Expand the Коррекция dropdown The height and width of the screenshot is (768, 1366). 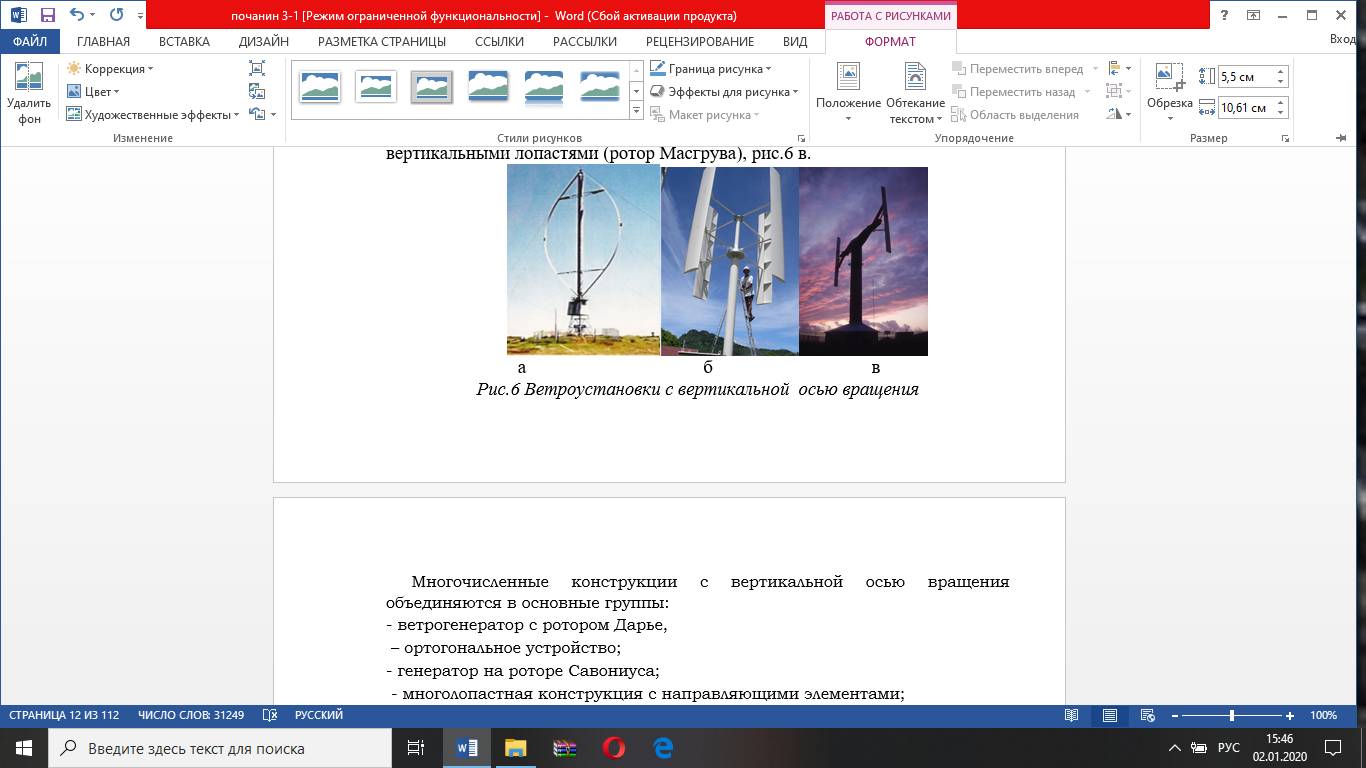[110, 69]
